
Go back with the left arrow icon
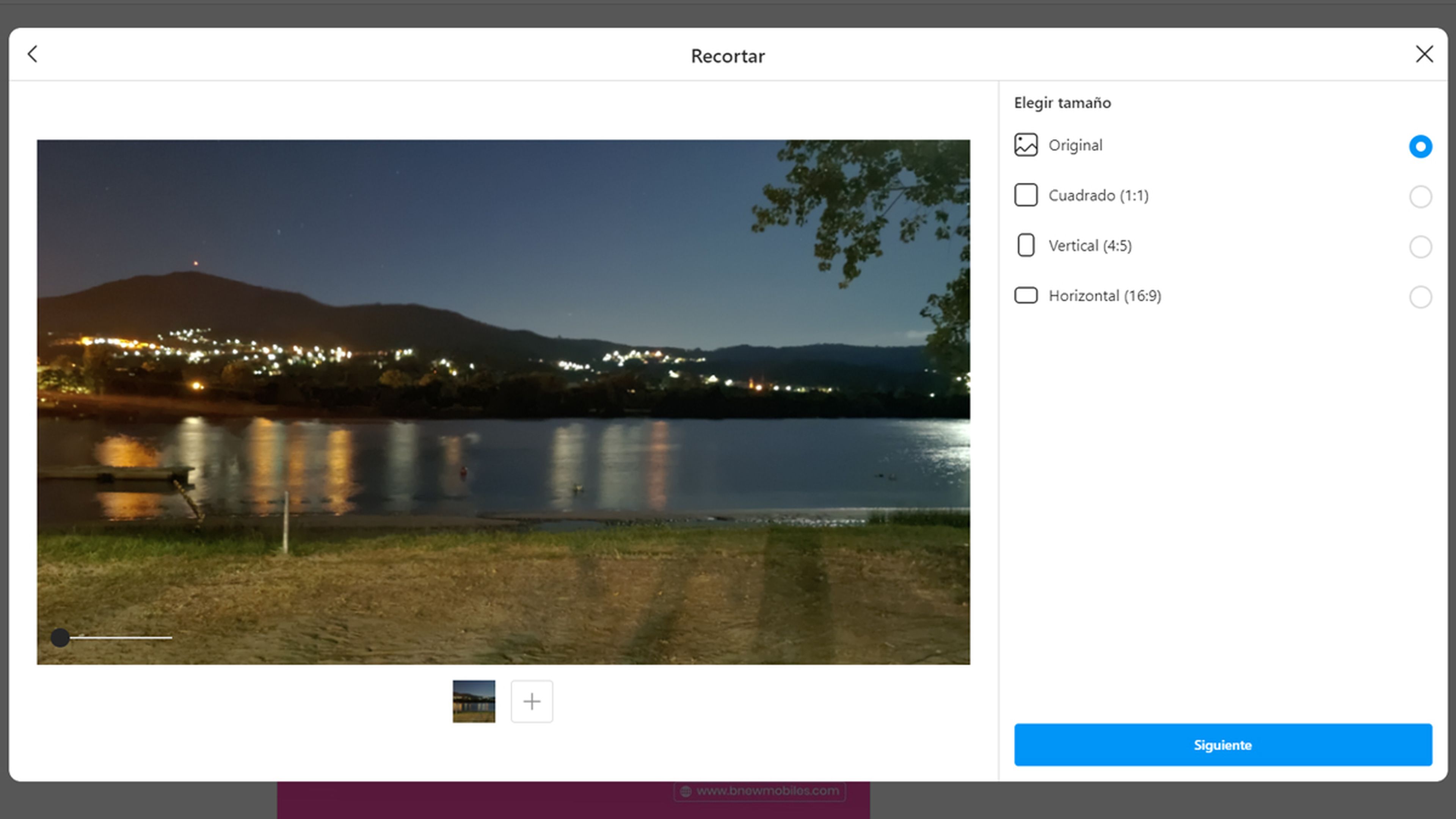point(33,54)
